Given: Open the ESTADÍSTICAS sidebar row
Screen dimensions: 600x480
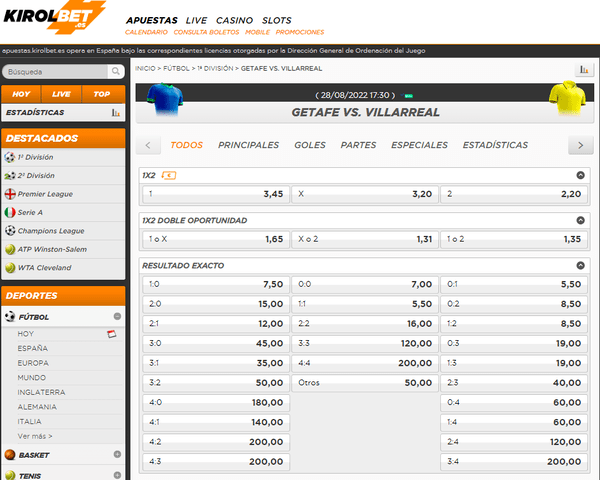Looking at the screenshot, I should pos(63,113).
